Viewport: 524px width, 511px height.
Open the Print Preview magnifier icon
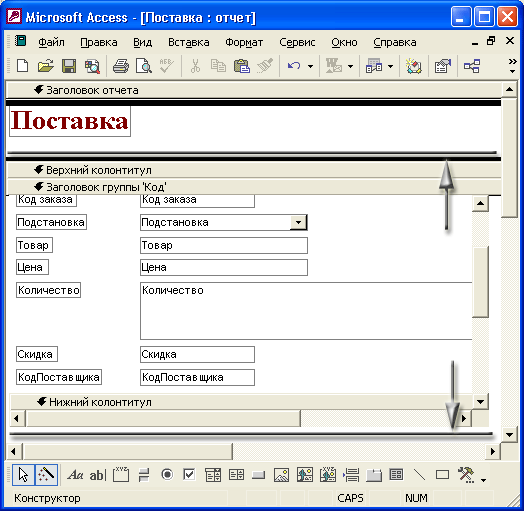(144, 66)
